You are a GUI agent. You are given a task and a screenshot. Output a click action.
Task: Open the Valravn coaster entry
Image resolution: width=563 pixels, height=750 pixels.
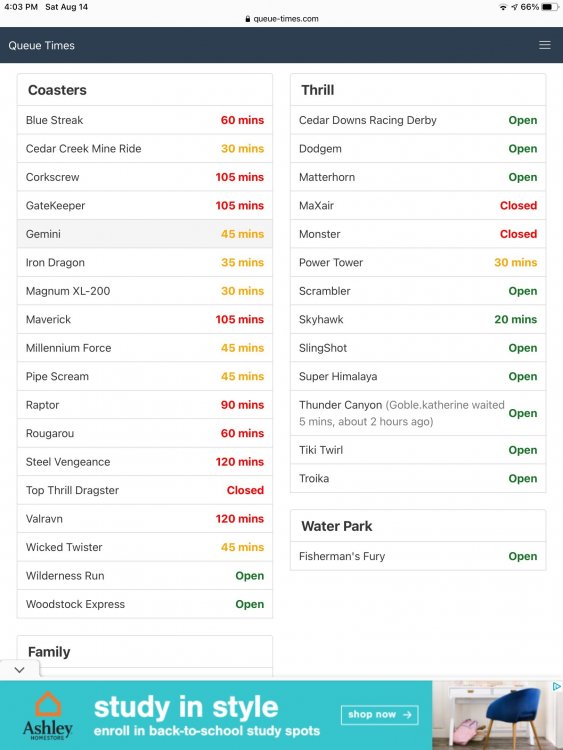click(x=145, y=518)
